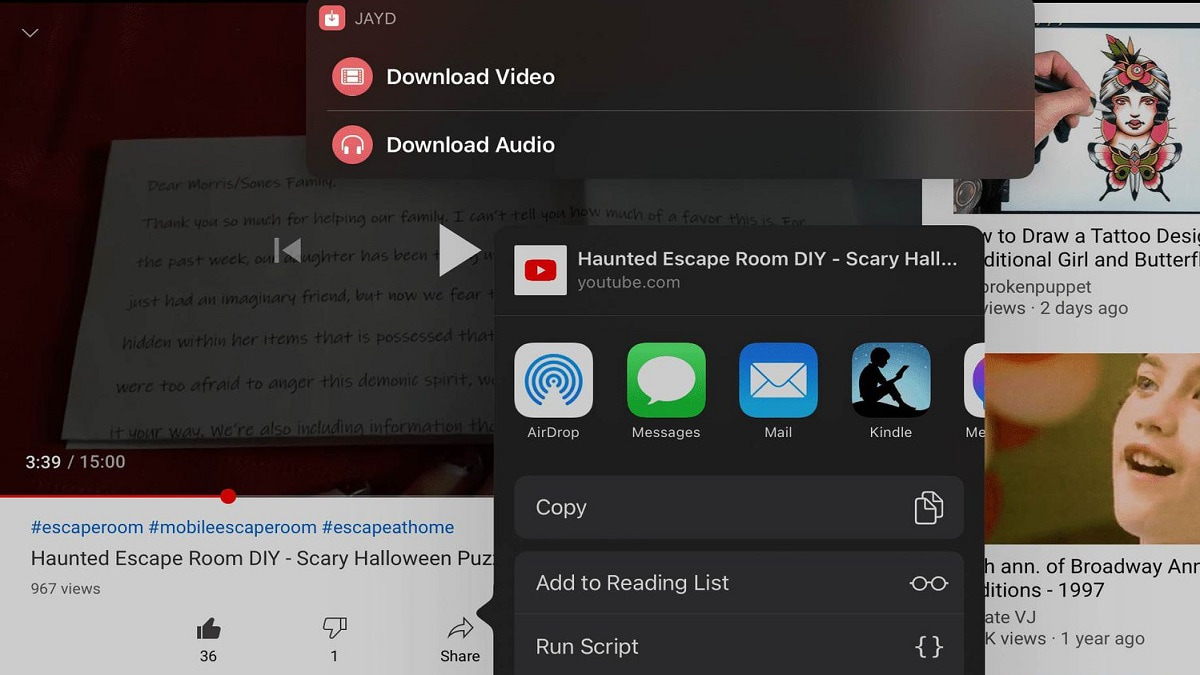Skip to the previous video

288,250
